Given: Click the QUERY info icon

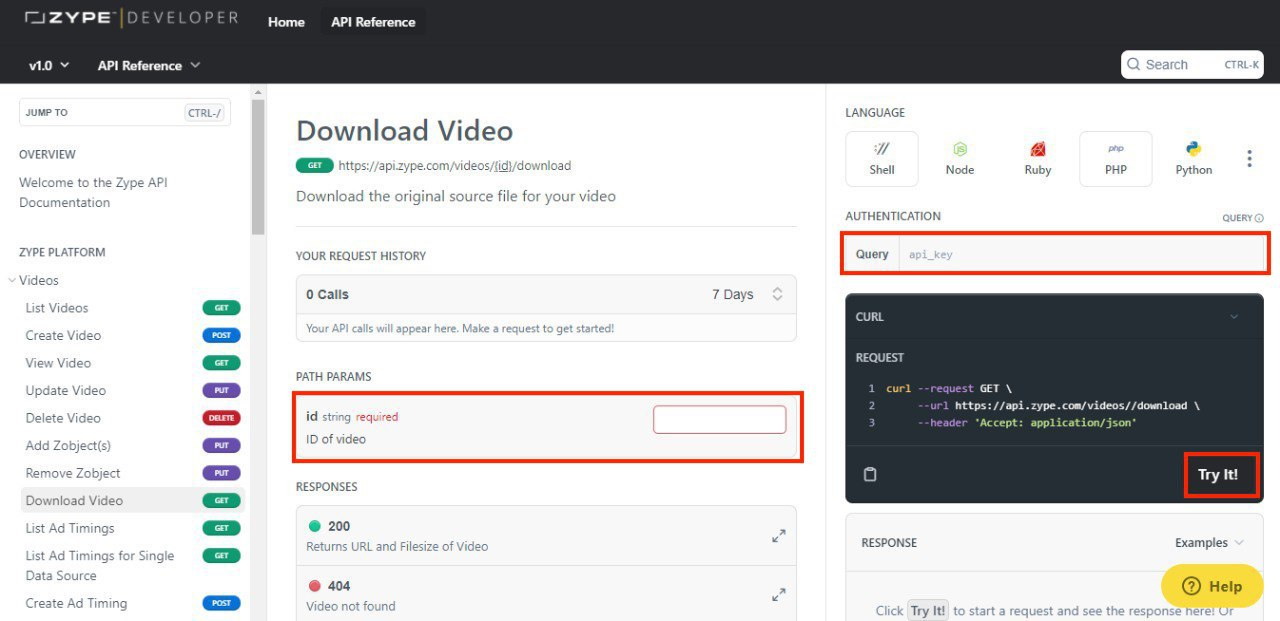Looking at the screenshot, I should pos(1259,218).
